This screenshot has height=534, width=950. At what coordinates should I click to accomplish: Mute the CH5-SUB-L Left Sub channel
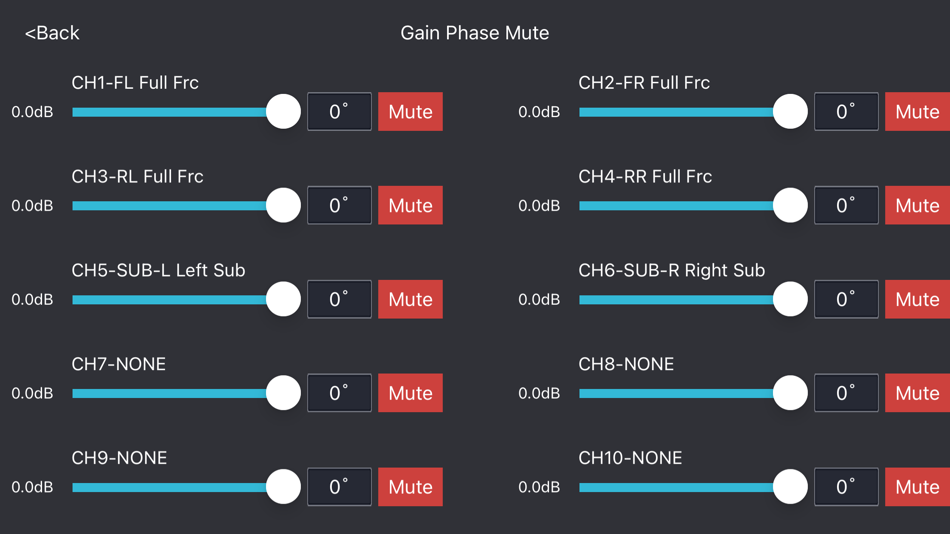pos(410,299)
